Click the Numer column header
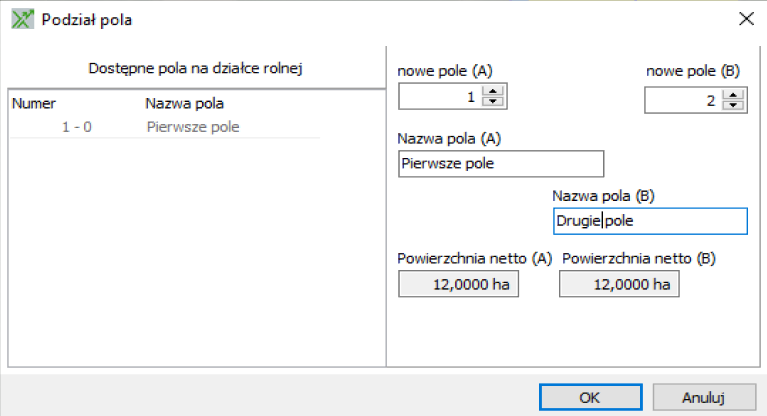 pyautogui.click(x=34, y=103)
